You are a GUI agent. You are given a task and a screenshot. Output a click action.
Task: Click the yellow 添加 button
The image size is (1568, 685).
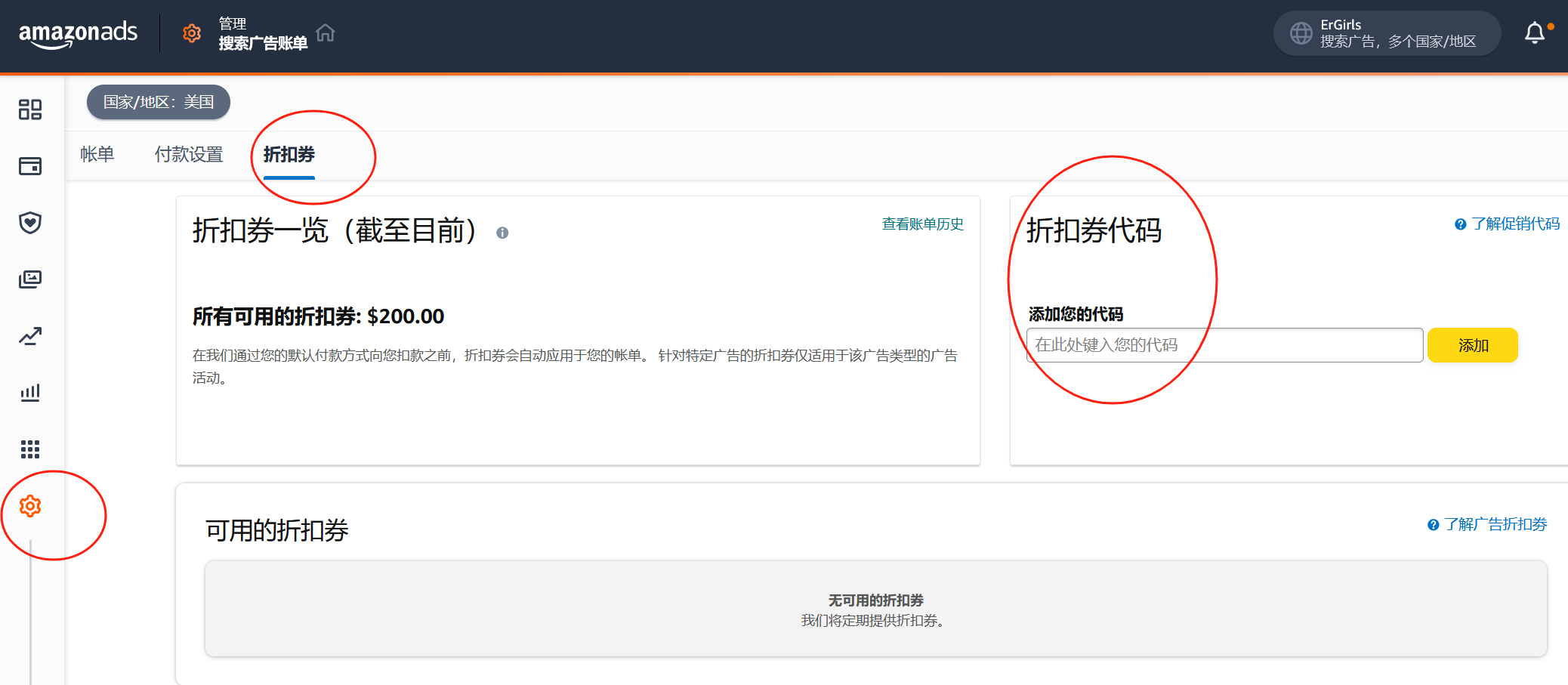tap(1473, 345)
